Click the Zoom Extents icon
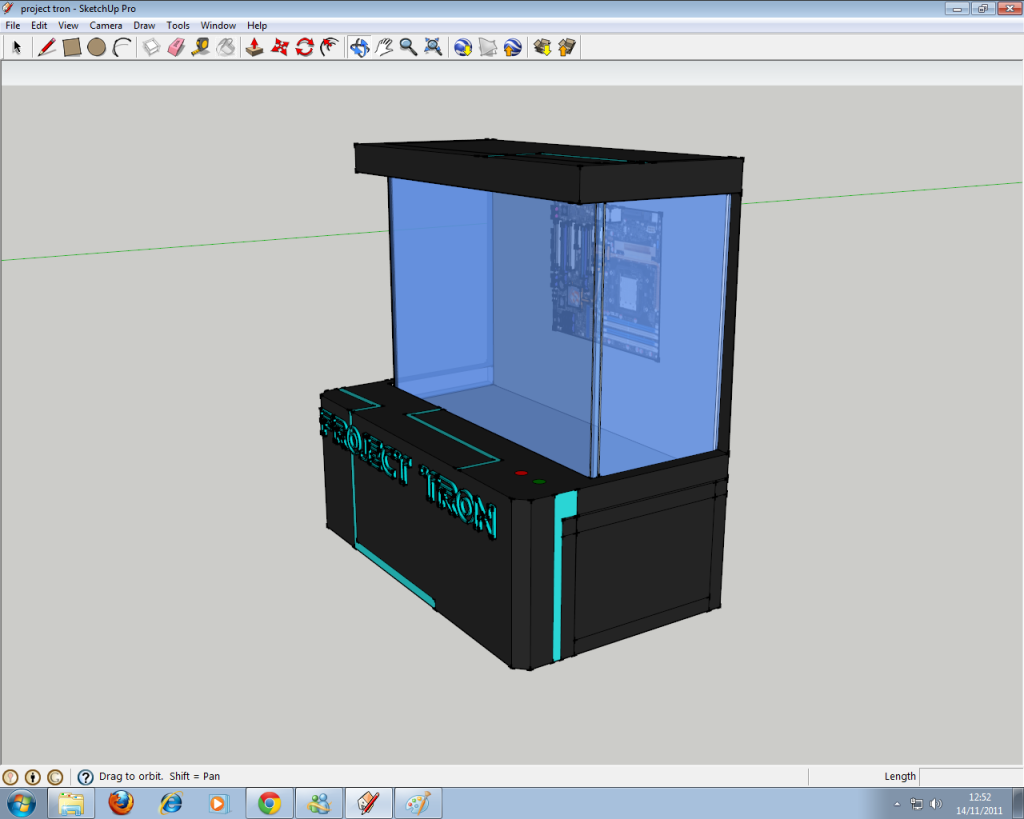Screen dimensions: 1024x819 click(433, 47)
